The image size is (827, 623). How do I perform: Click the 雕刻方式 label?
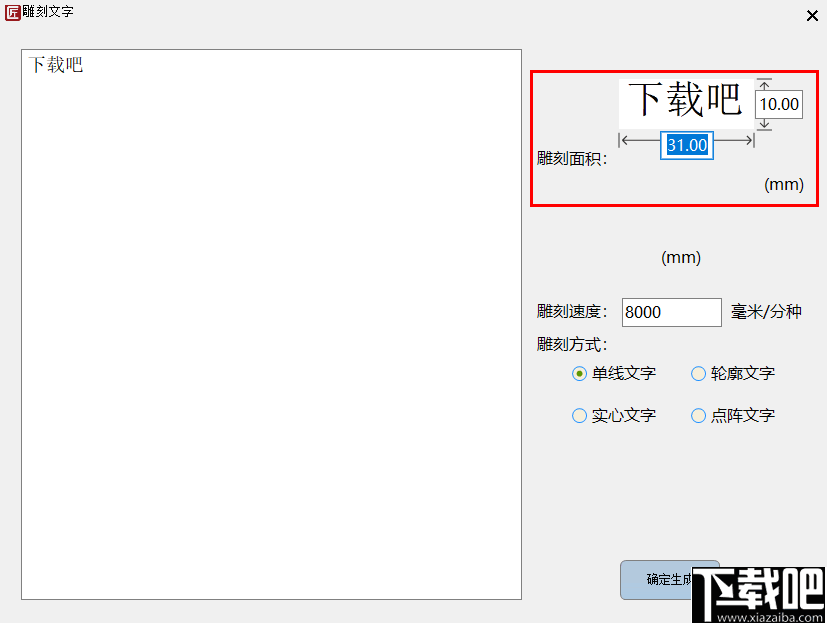point(566,341)
